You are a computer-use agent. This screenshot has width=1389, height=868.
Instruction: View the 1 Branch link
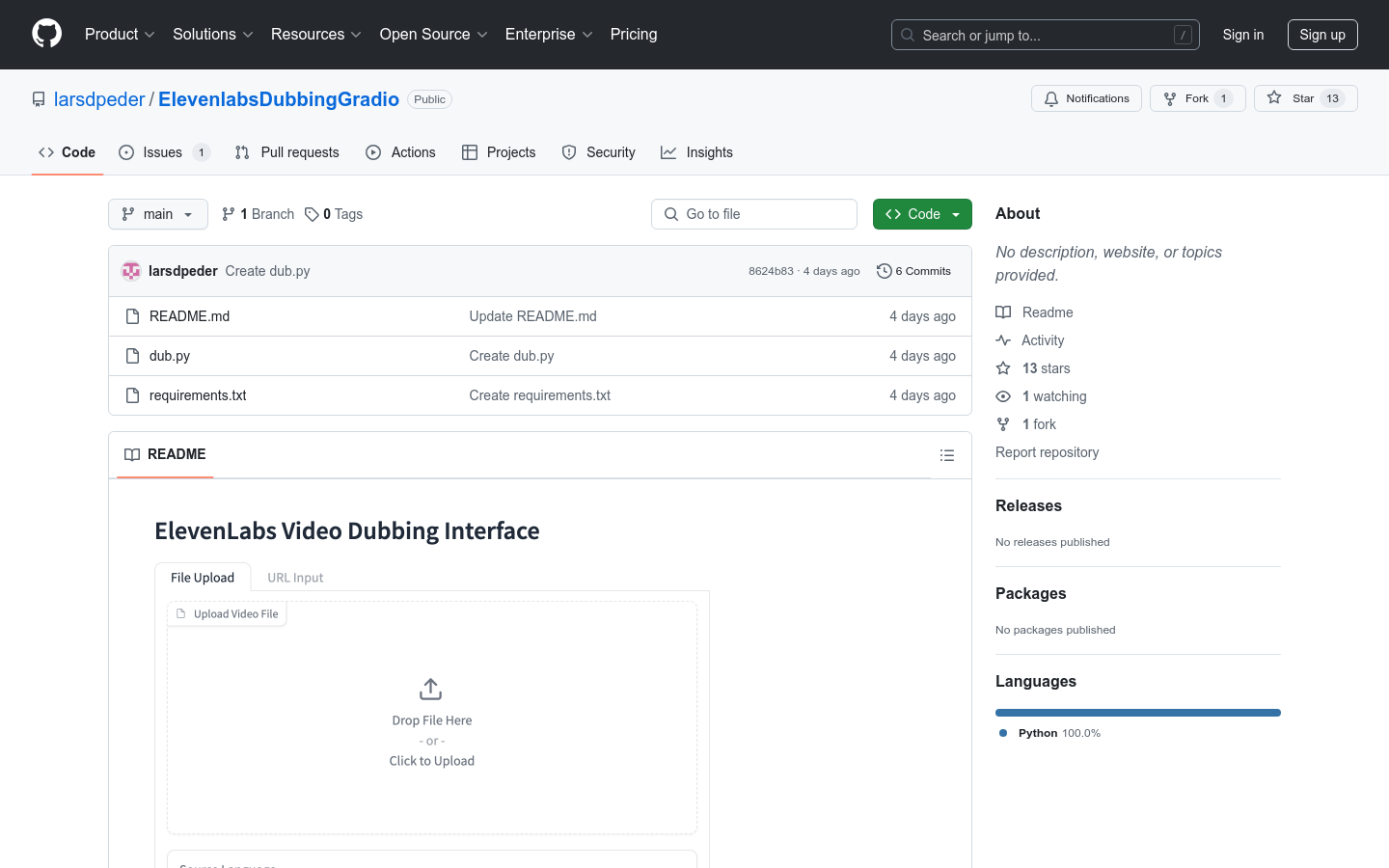click(x=258, y=214)
